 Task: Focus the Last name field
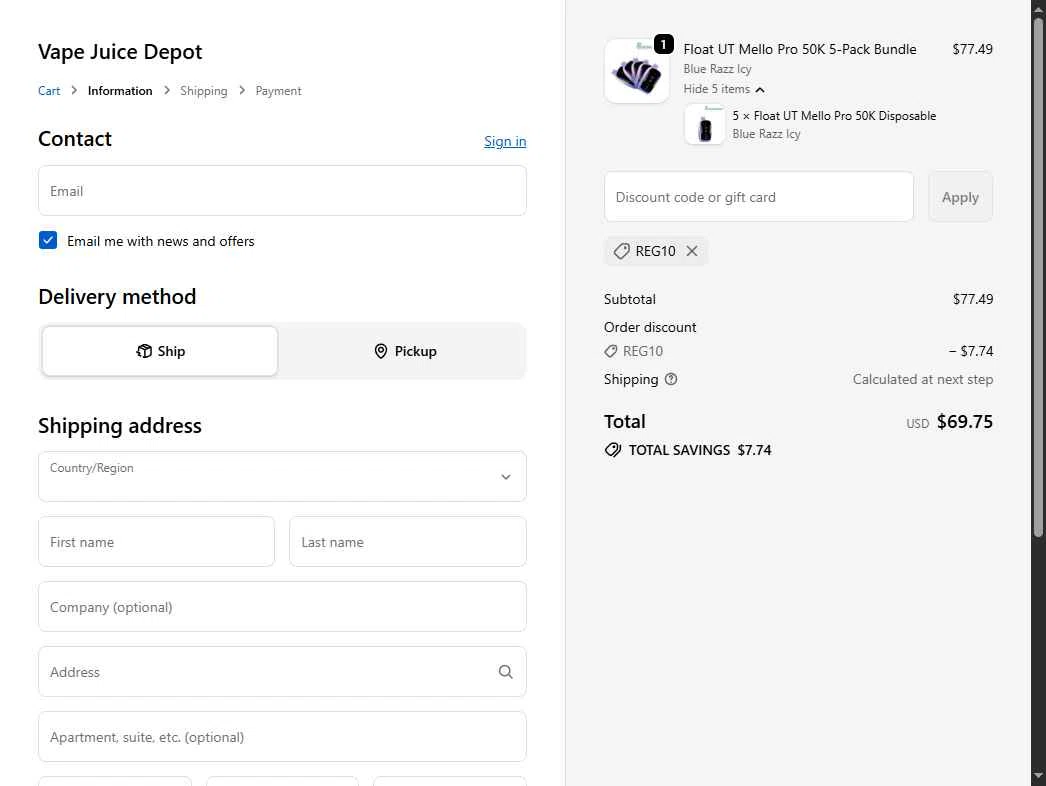click(x=408, y=542)
